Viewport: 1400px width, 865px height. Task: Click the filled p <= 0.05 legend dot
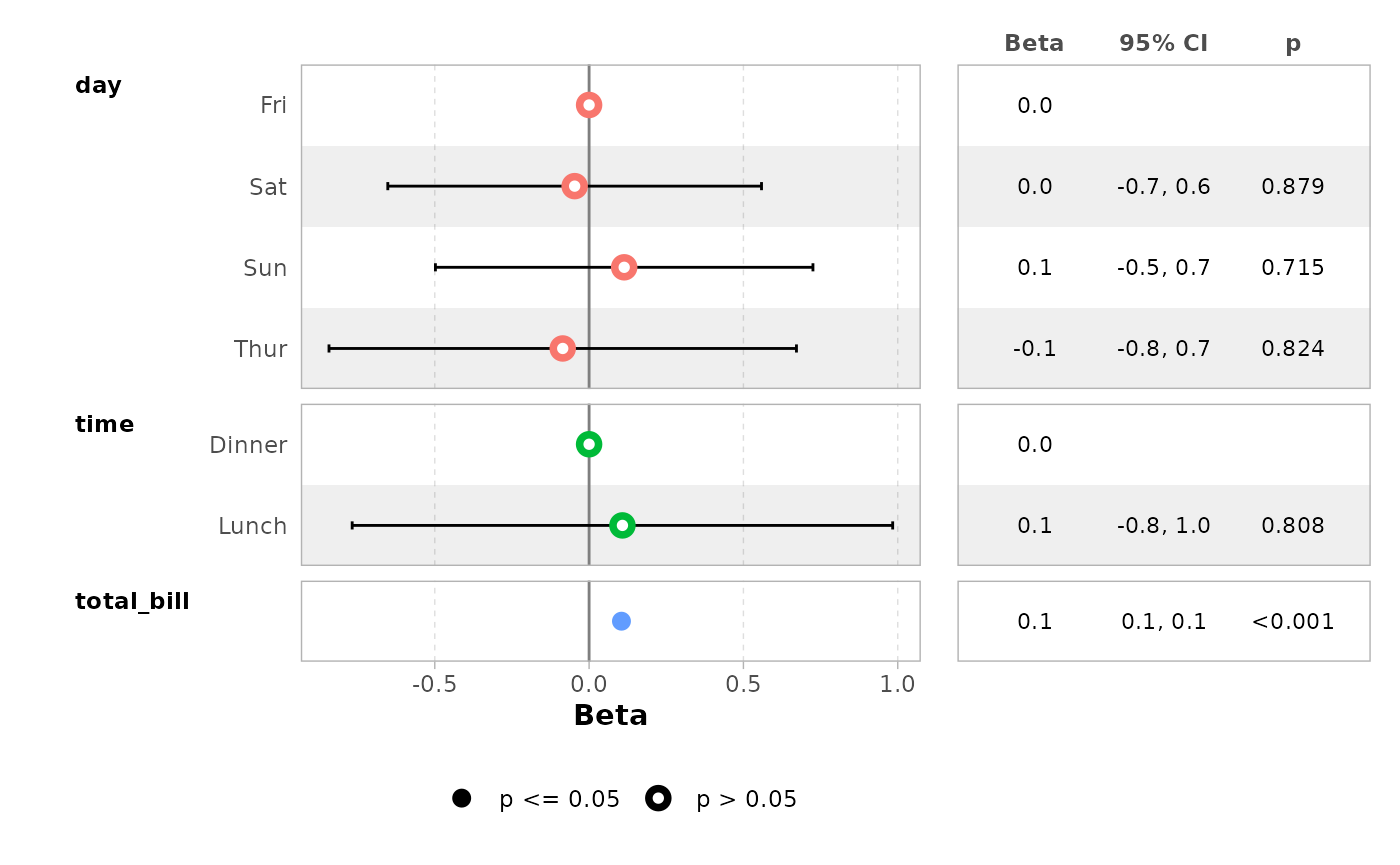tap(461, 798)
